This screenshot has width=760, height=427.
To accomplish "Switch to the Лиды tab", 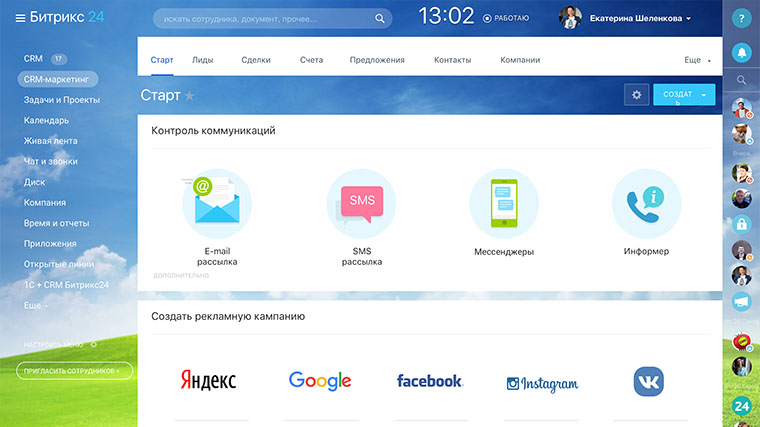I will pyautogui.click(x=203, y=60).
